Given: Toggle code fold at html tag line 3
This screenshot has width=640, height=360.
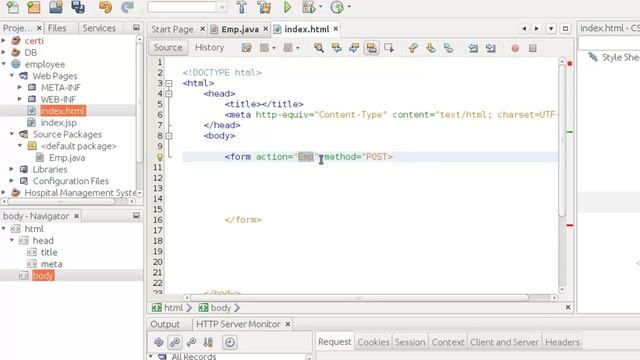Looking at the screenshot, I should [169, 83].
